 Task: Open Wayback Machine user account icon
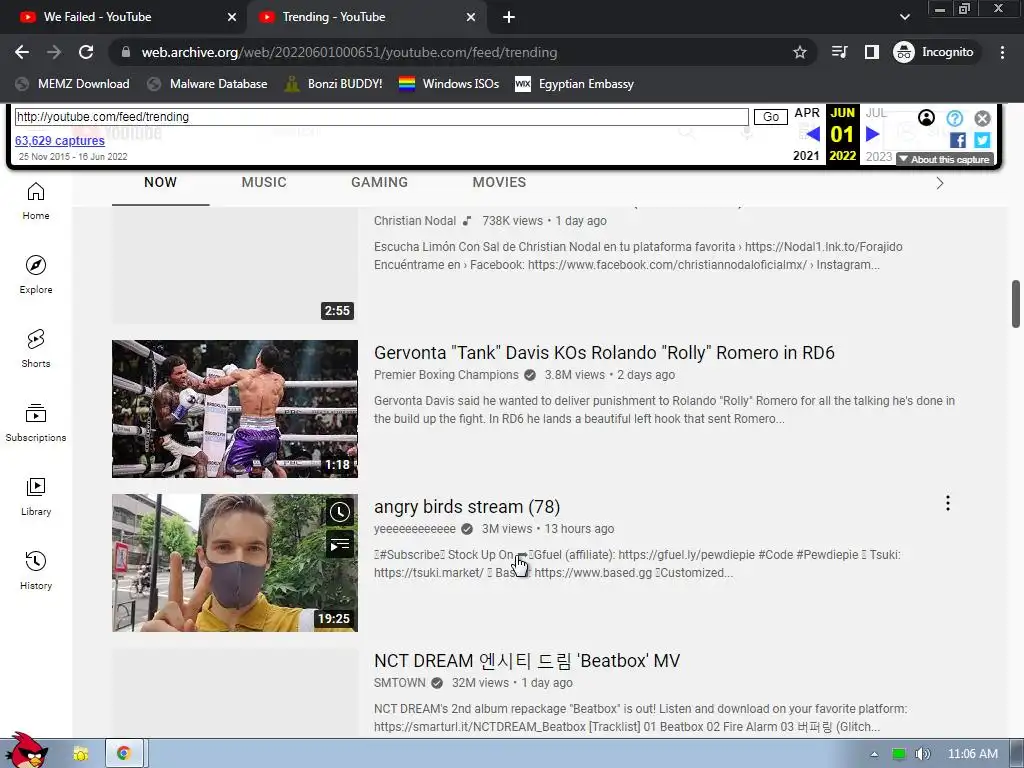[x=926, y=118]
